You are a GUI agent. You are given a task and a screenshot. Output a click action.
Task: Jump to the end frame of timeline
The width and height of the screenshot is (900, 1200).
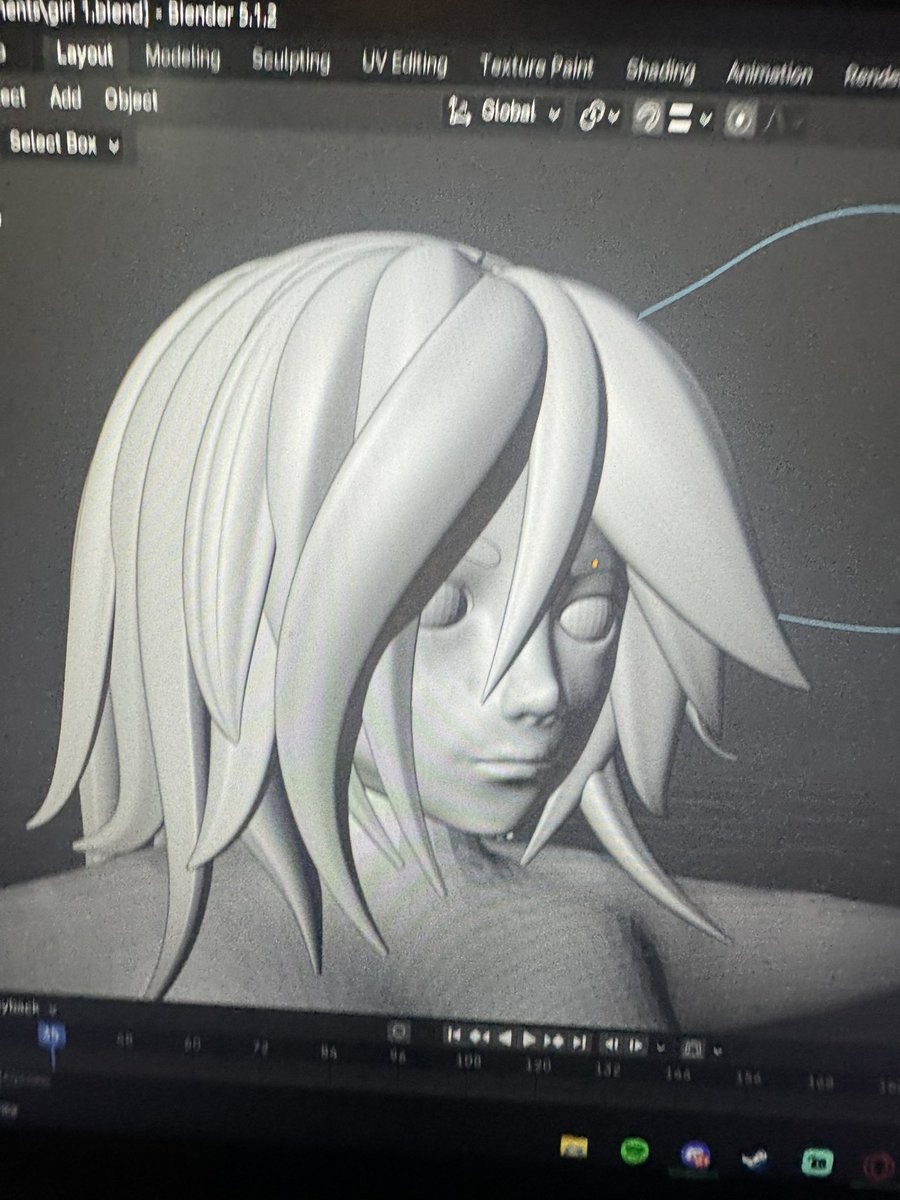click(x=579, y=1042)
